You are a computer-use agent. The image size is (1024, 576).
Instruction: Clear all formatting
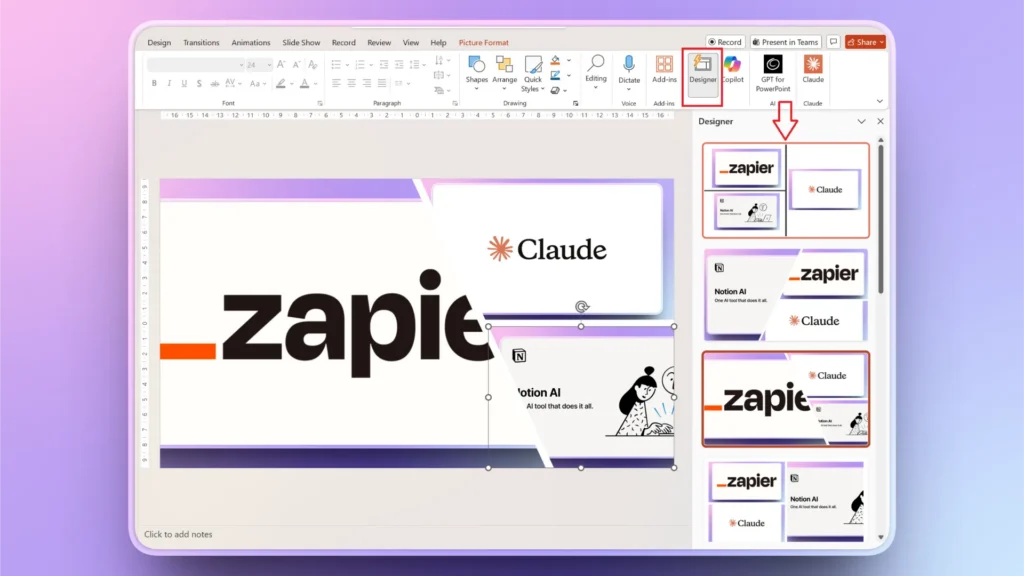(x=313, y=65)
